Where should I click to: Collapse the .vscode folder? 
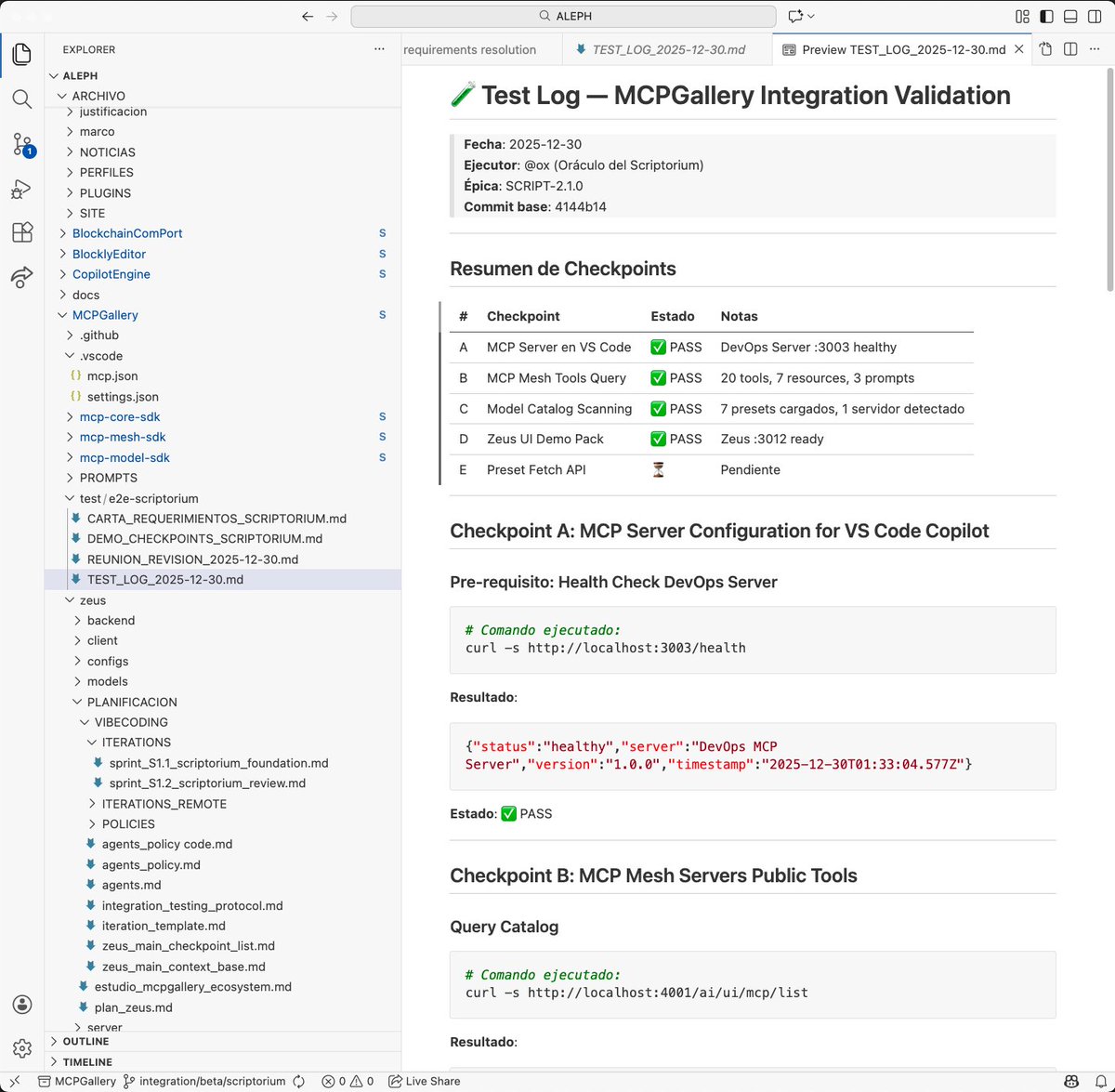click(x=223, y=356)
